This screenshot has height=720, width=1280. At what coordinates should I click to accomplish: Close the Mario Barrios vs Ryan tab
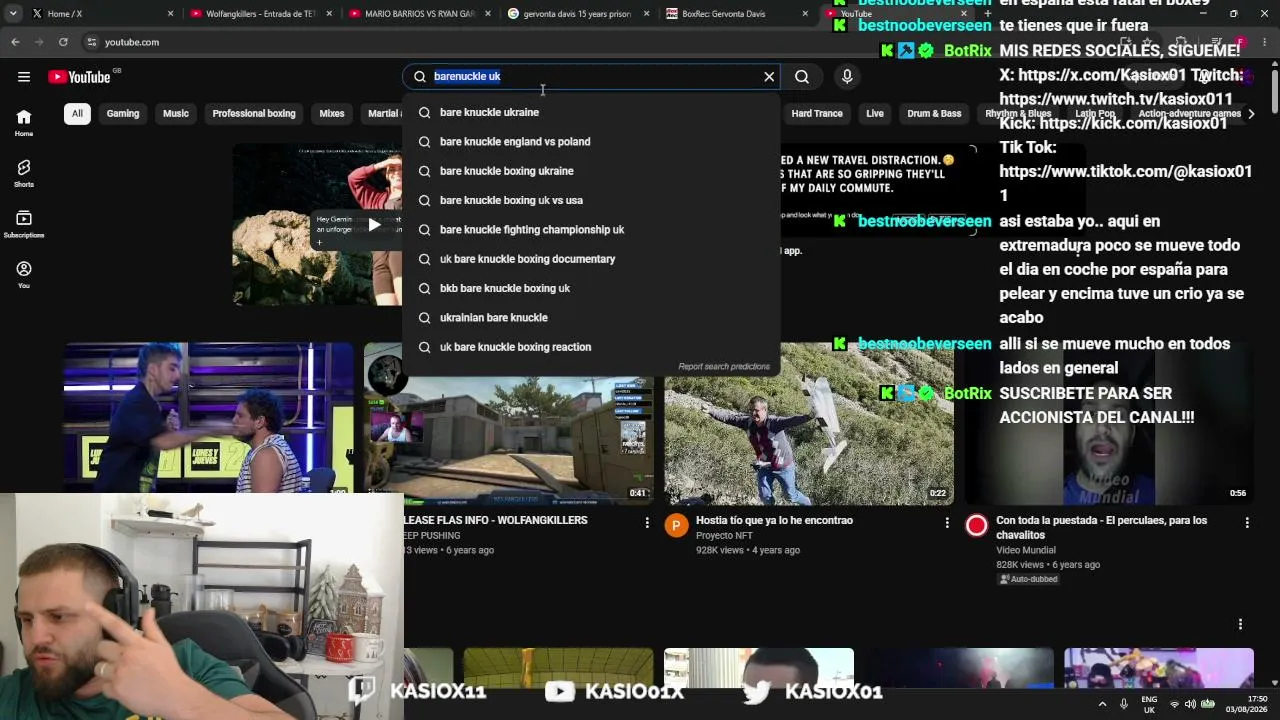pos(488,14)
